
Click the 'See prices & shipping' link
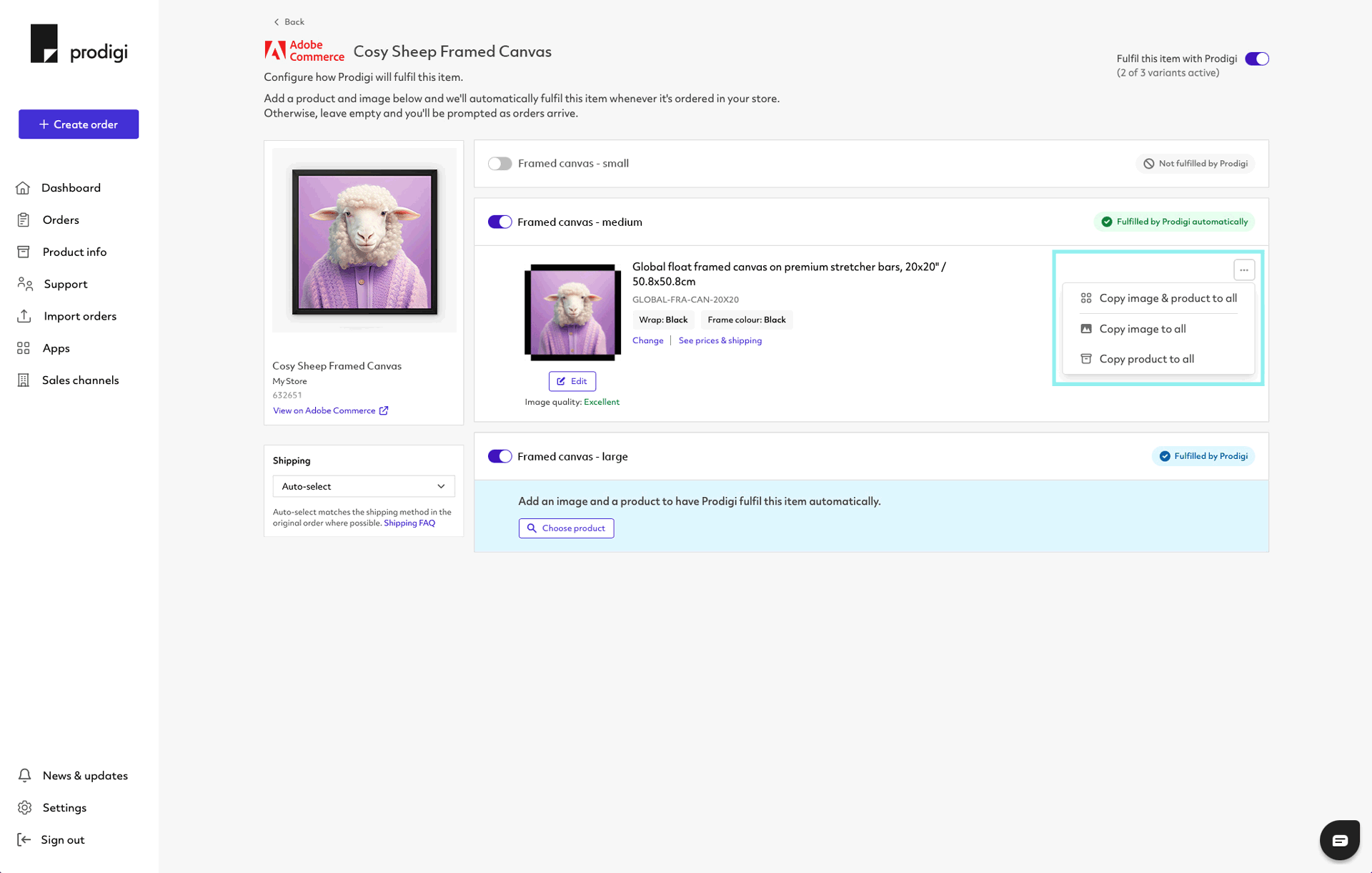720,340
